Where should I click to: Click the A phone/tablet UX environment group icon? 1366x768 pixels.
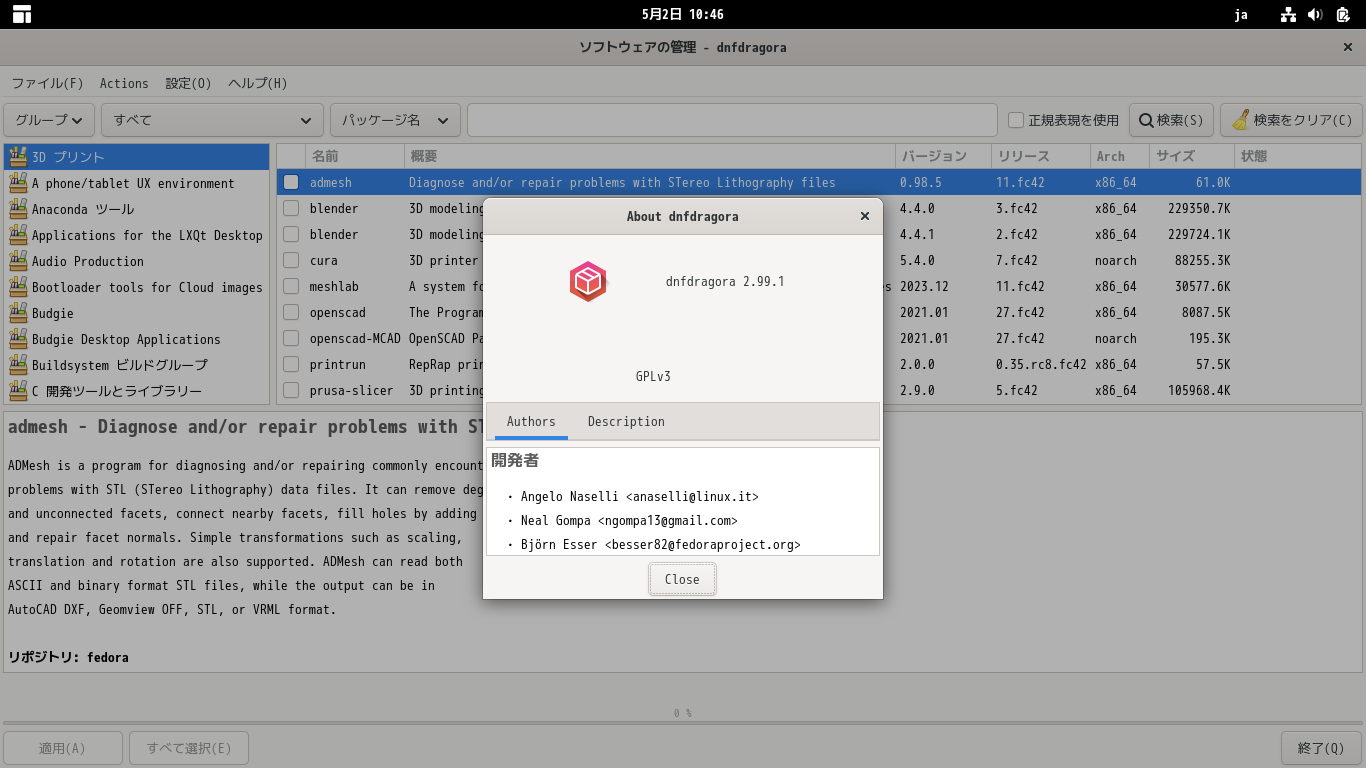point(17,182)
